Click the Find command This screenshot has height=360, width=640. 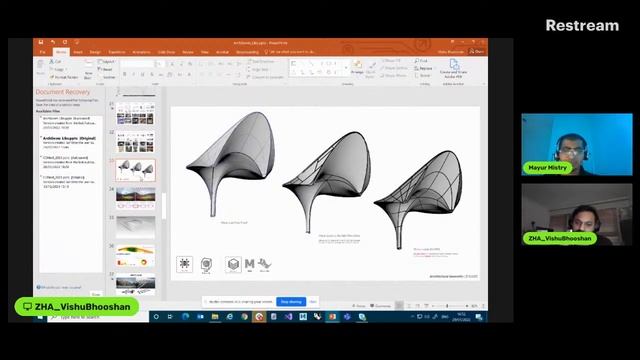coord(421,61)
